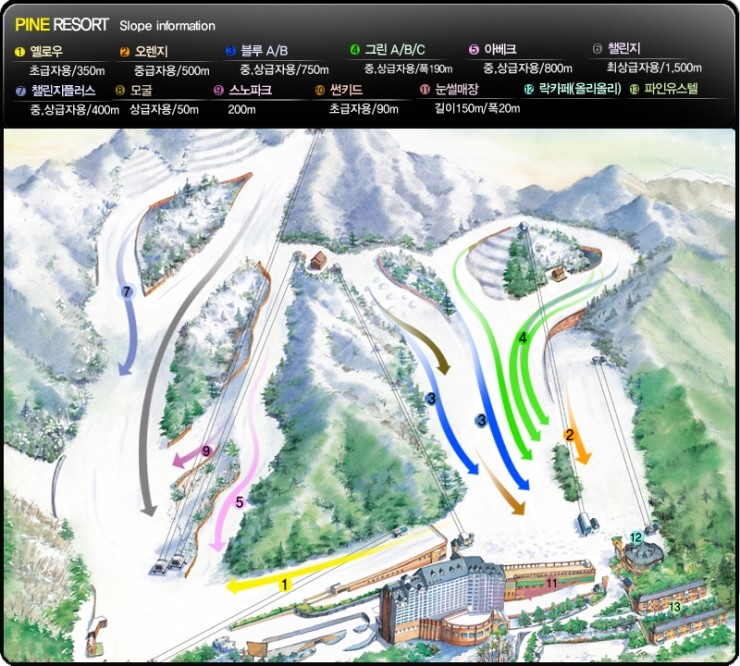Select the 9 marker on the snow park arrow
Viewport: 740px width, 666px height.
point(206,451)
